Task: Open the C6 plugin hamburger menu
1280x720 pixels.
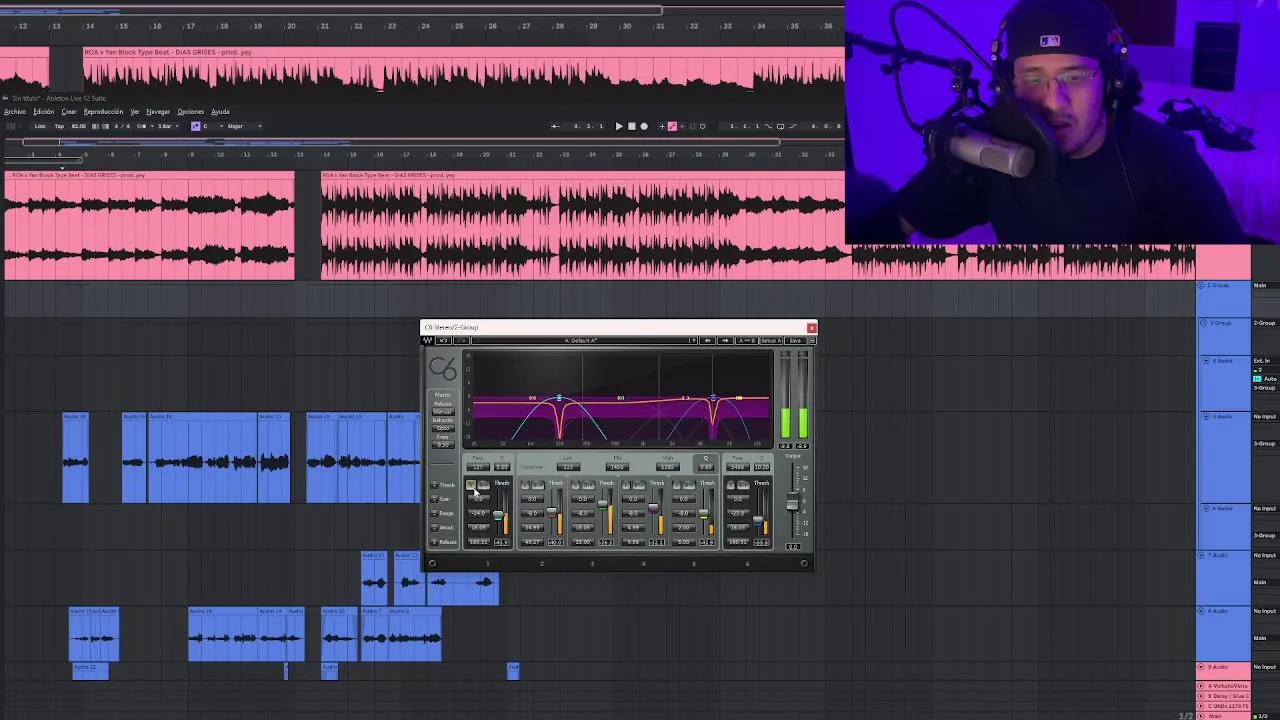Action: [x=812, y=341]
